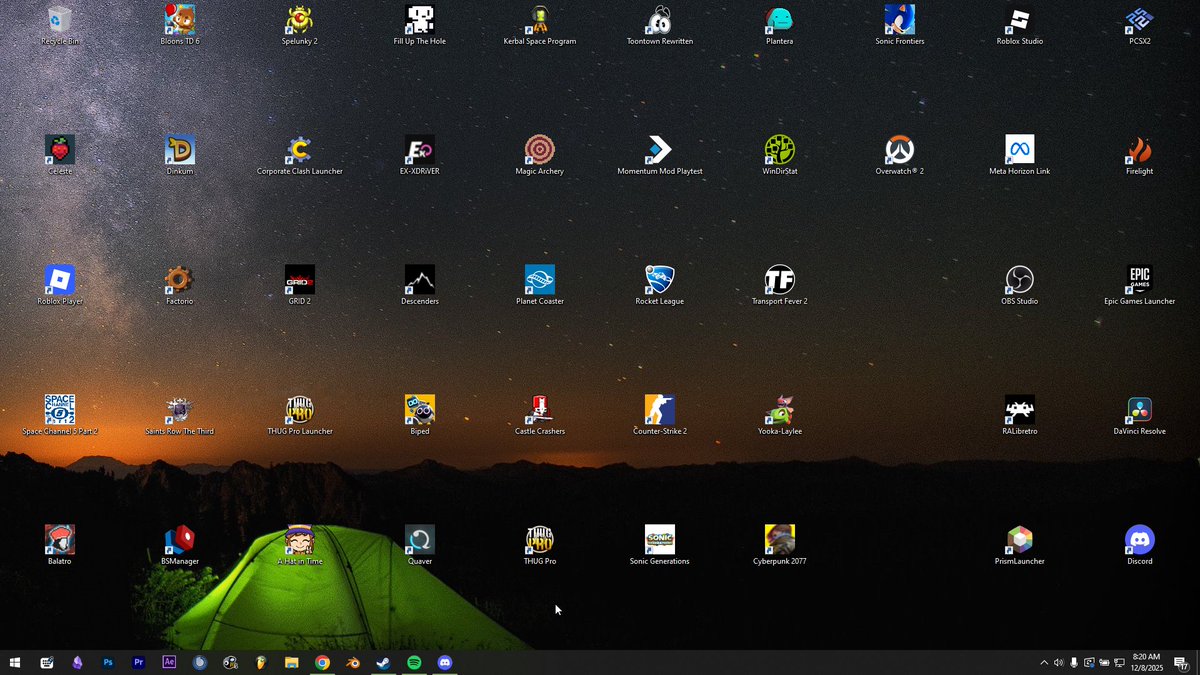Select the Planet Coaster desktop icon
Image resolution: width=1200 pixels, height=675 pixels.
540,285
